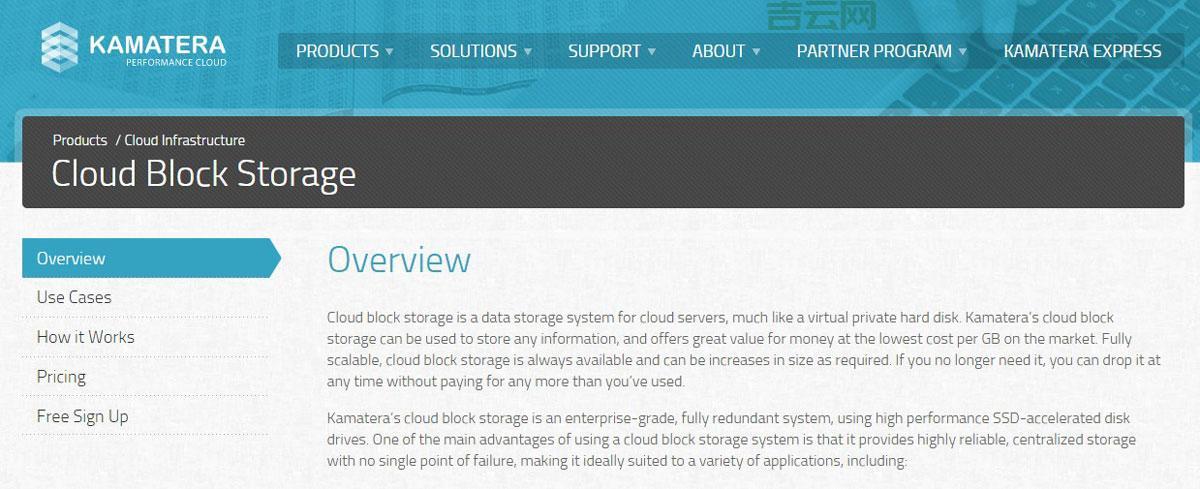Select Use Cases in the sidebar
The image size is (1200, 489).
tap(74, 297)
